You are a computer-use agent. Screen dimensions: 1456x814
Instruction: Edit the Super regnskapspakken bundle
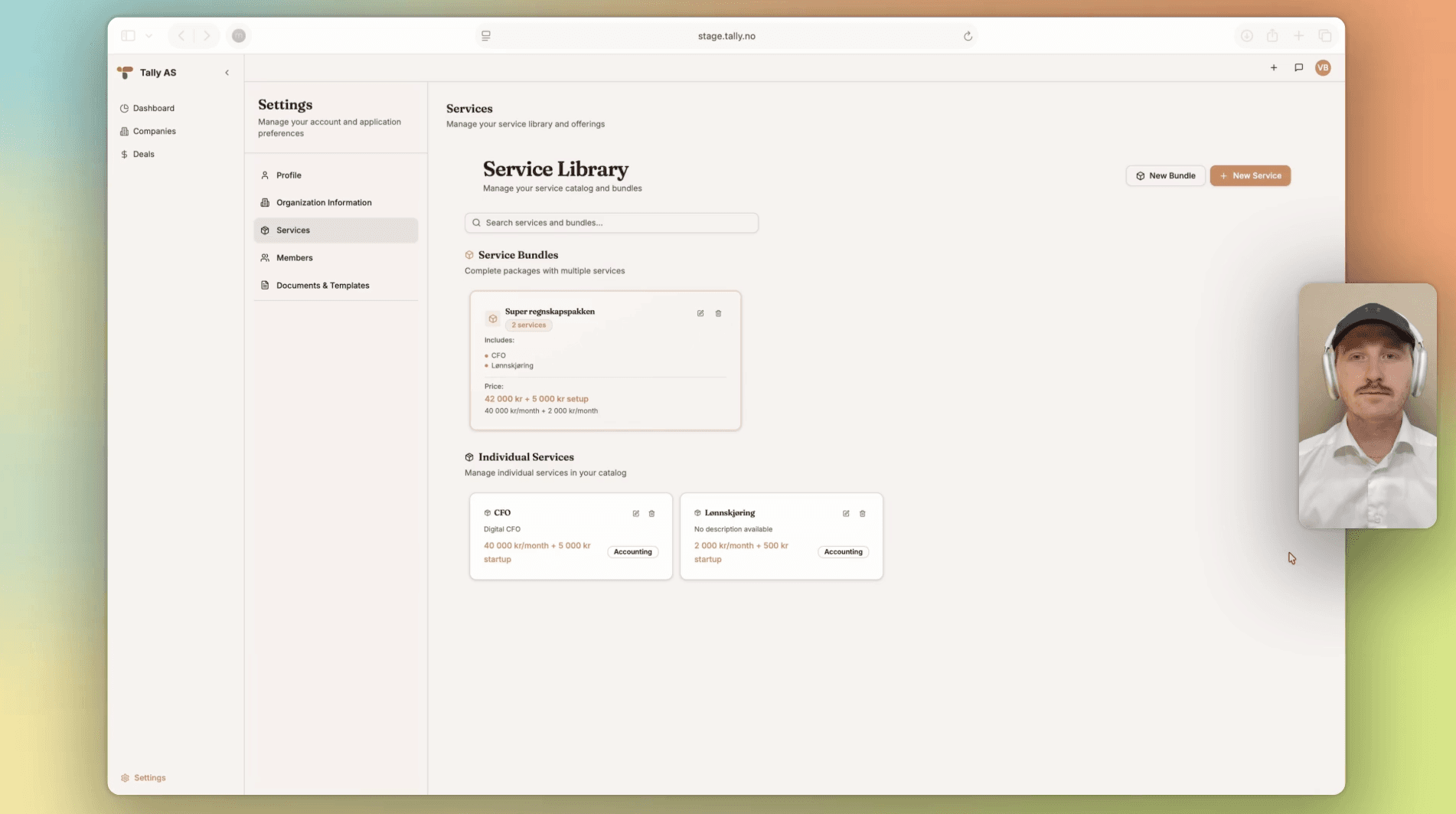700,313
